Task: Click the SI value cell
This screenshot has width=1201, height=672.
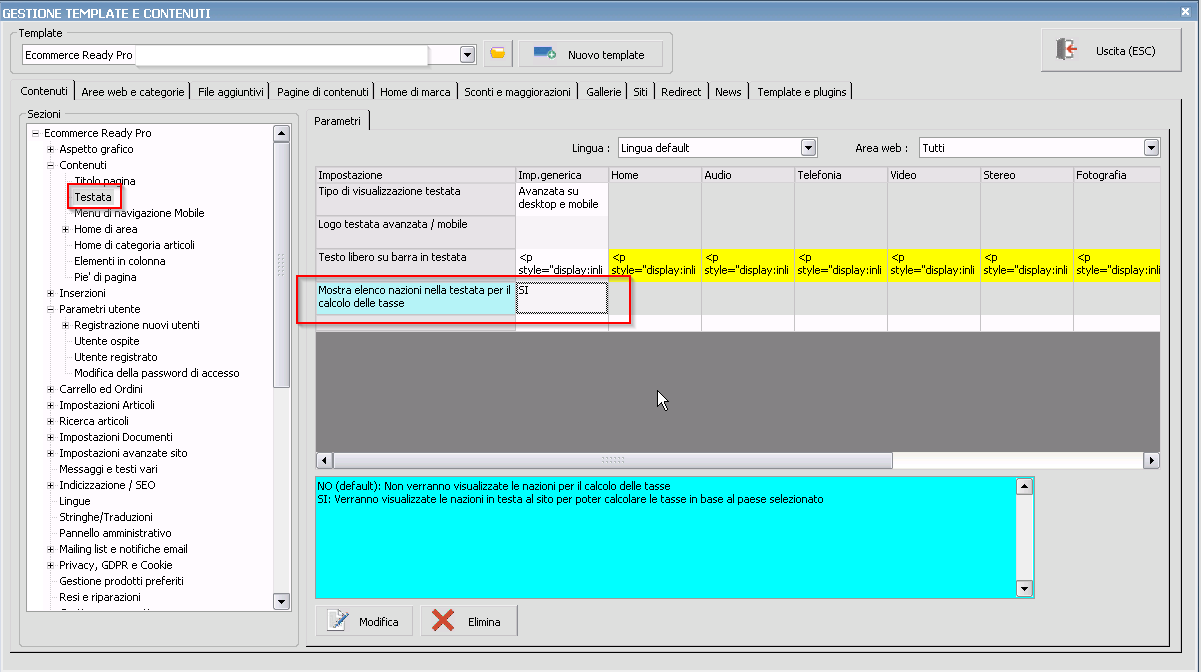Action: [561, 297]
